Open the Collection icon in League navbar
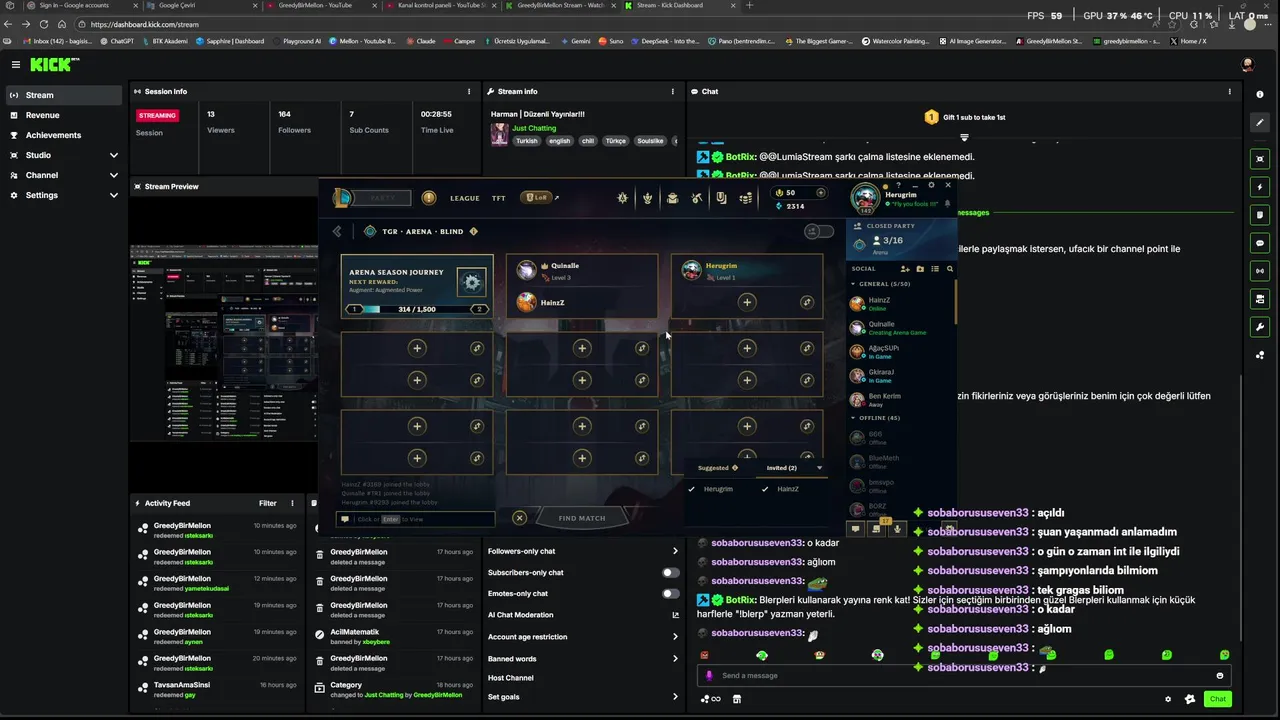The image size is (1280, 720). click(x=672, y=198)
